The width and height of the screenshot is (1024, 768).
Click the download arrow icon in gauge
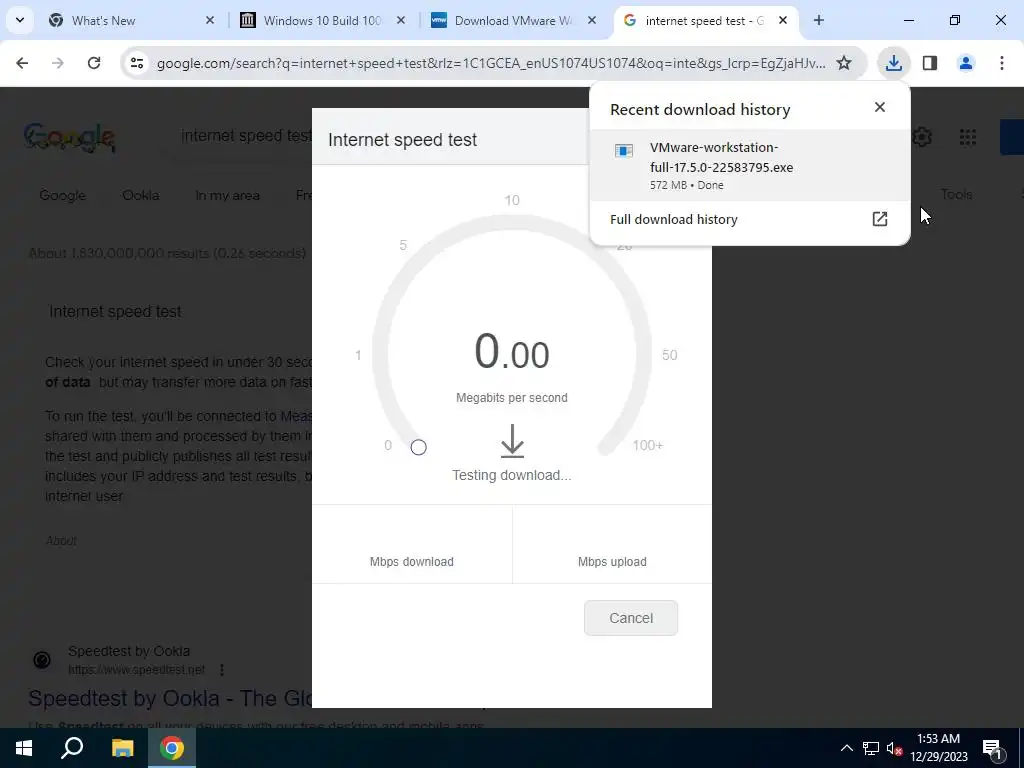(513, 440)
